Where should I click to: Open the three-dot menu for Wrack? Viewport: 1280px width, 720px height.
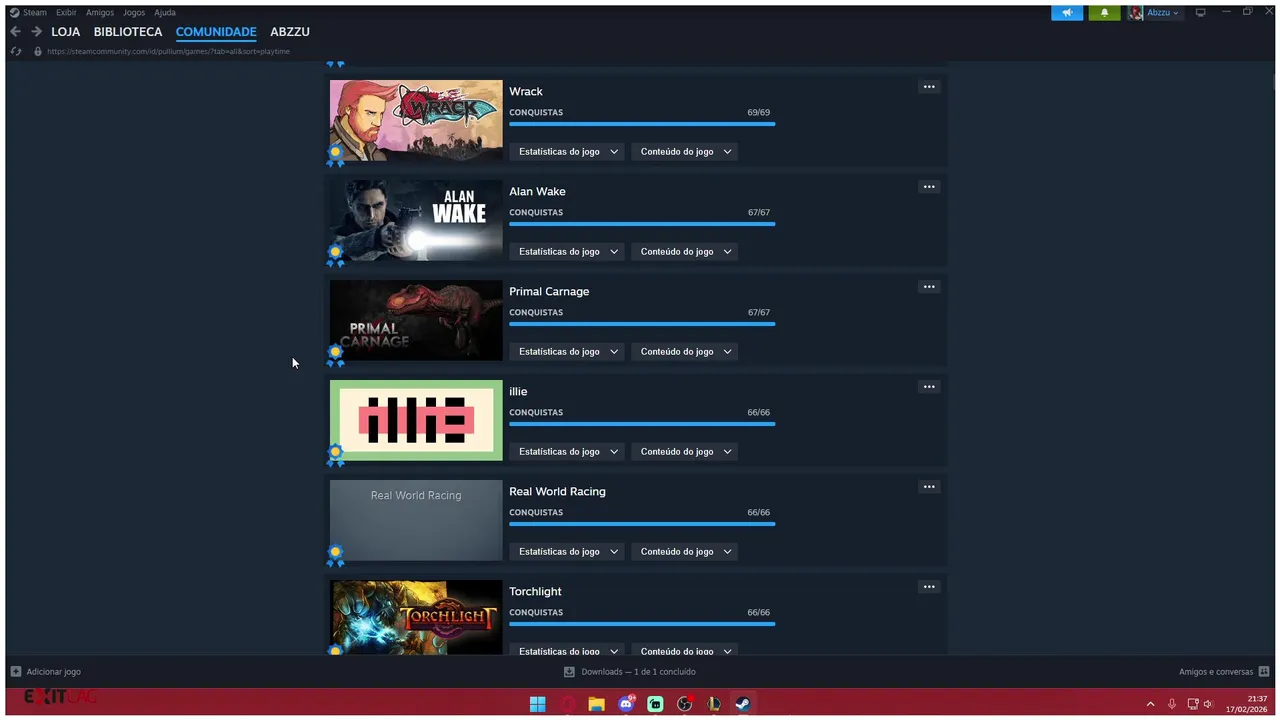(929, 87)
